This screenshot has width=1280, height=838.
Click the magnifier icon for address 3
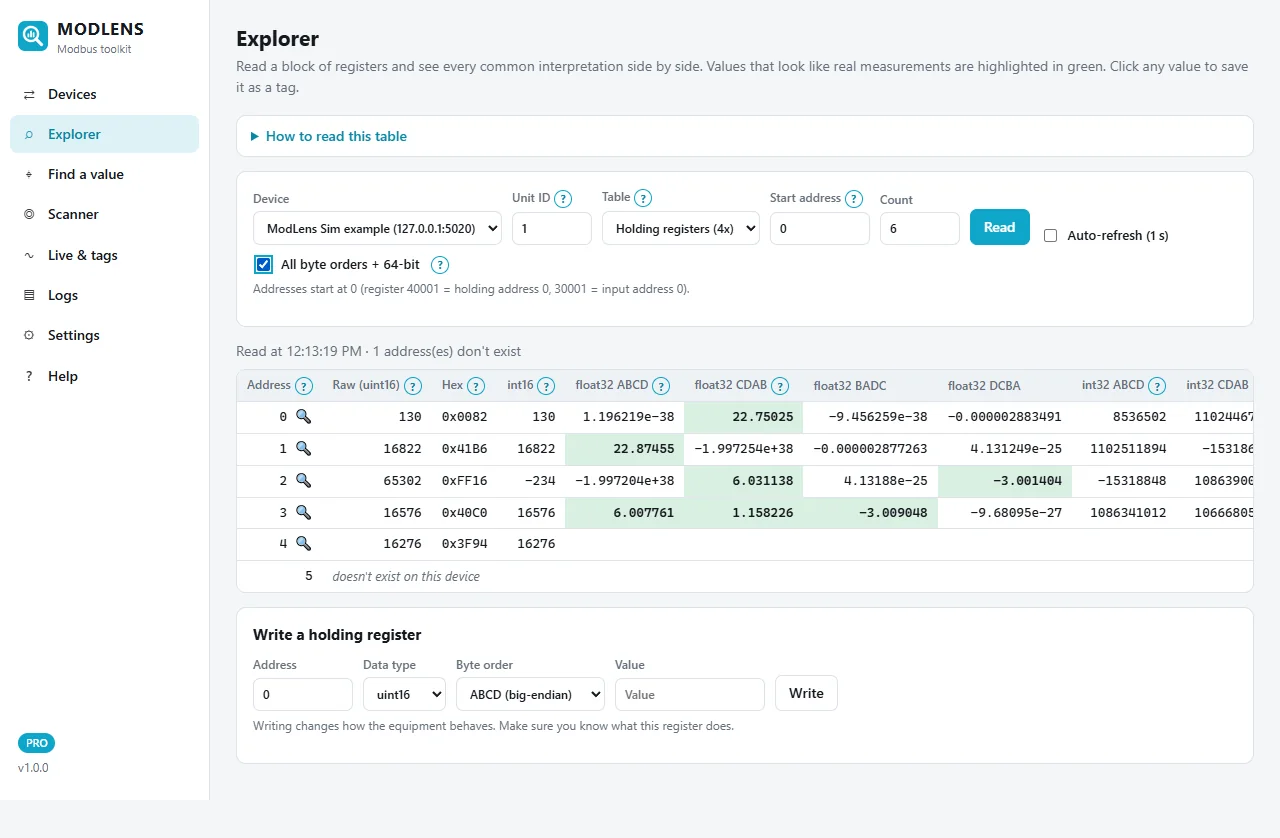pos(303,512)
